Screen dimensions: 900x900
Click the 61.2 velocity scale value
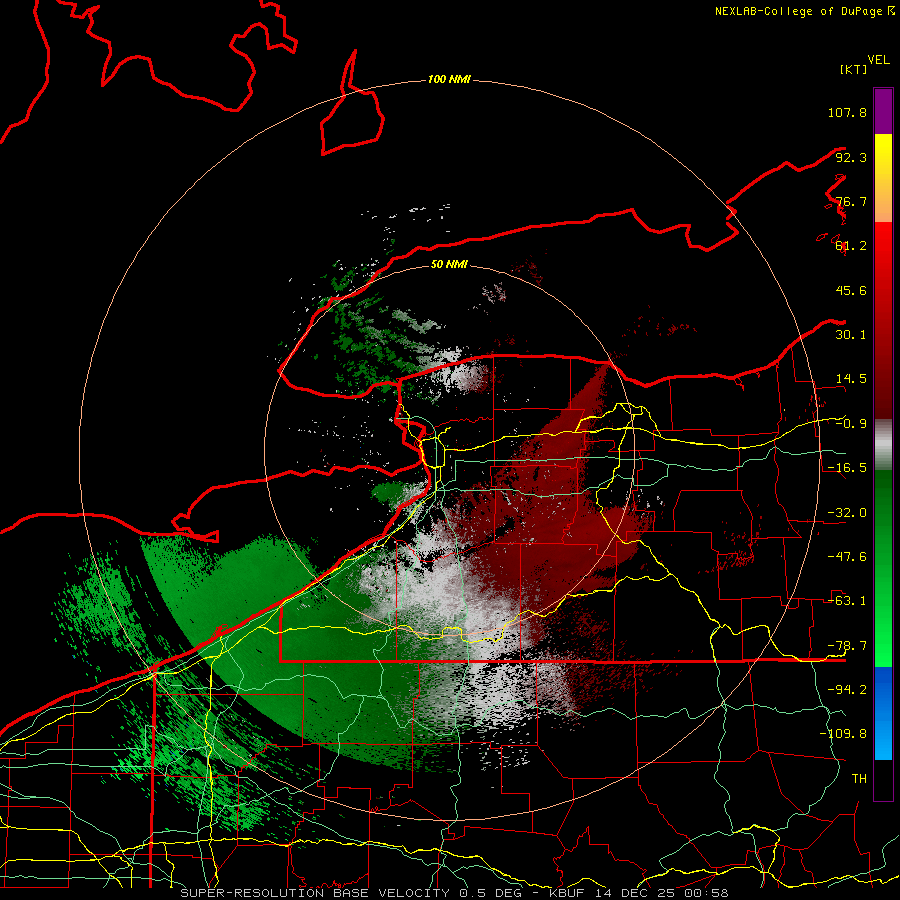click(x=851, y=246)
